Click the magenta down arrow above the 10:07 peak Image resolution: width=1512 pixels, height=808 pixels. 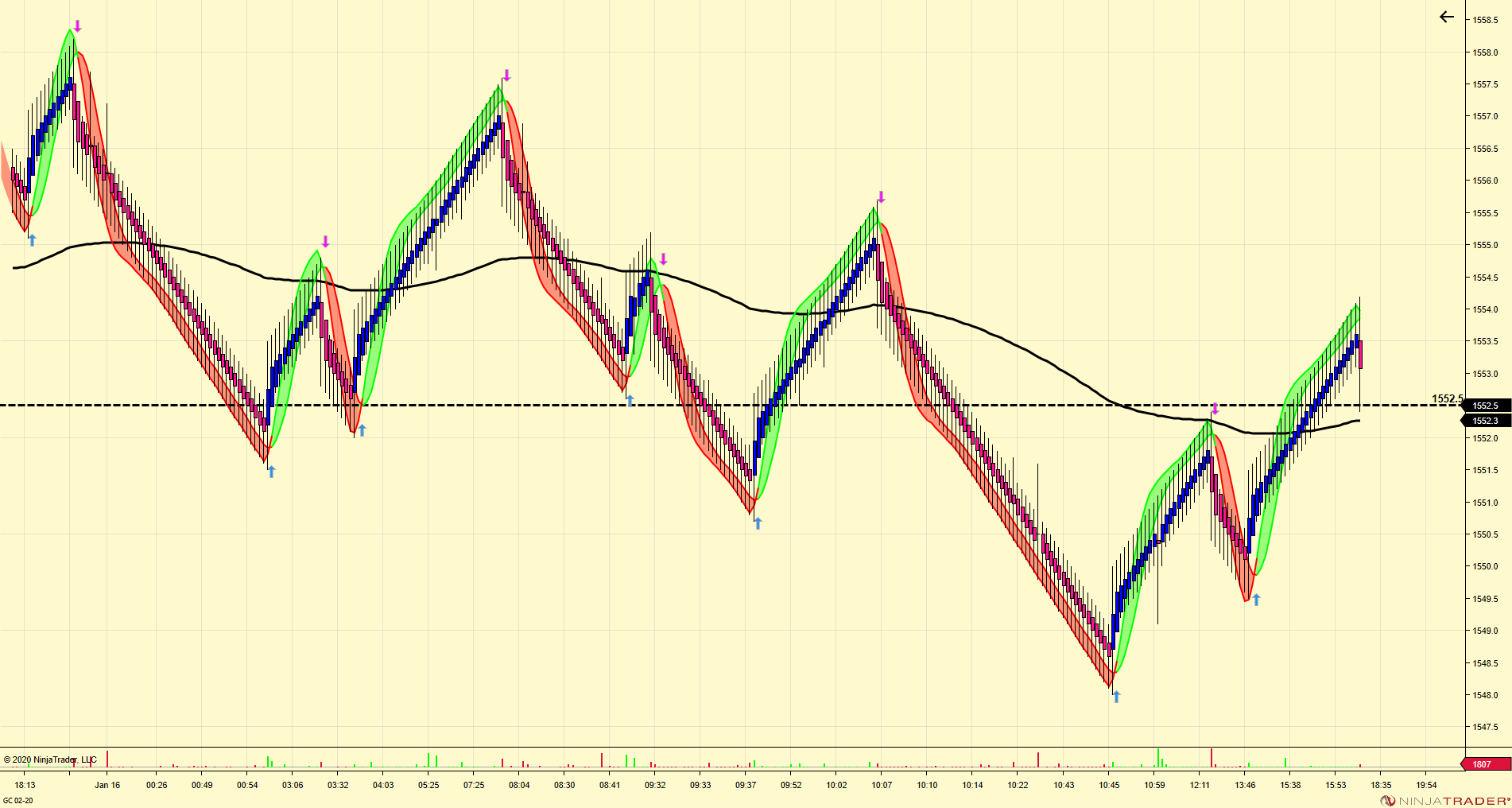pyautogui.click(x=881, y=197)
